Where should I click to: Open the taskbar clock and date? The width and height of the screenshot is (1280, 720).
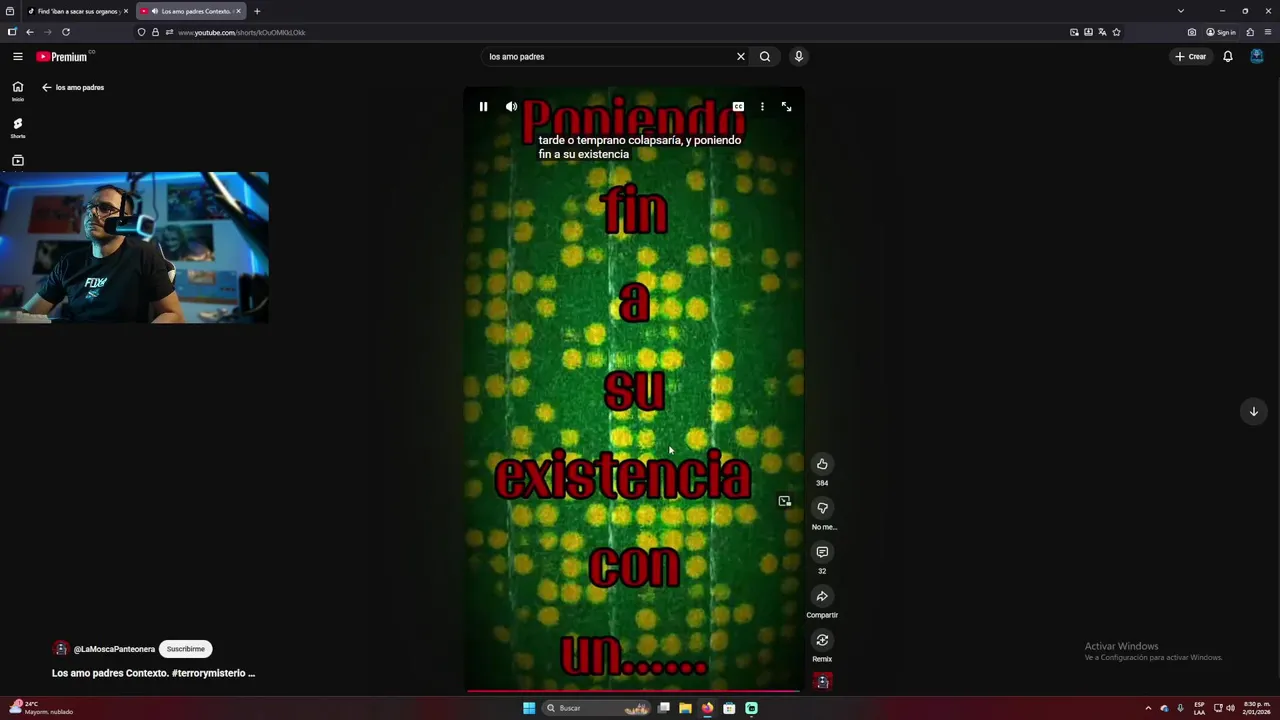1257,708
